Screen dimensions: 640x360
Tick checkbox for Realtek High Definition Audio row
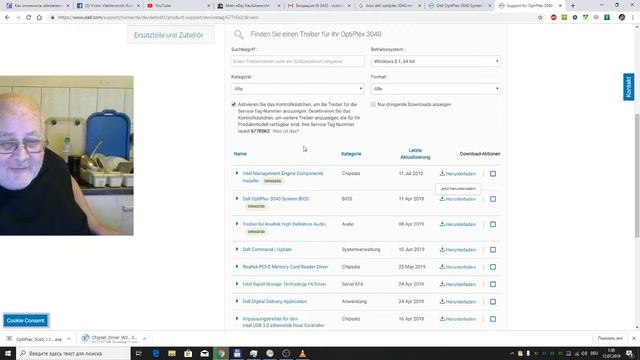(x=493, y=224)
